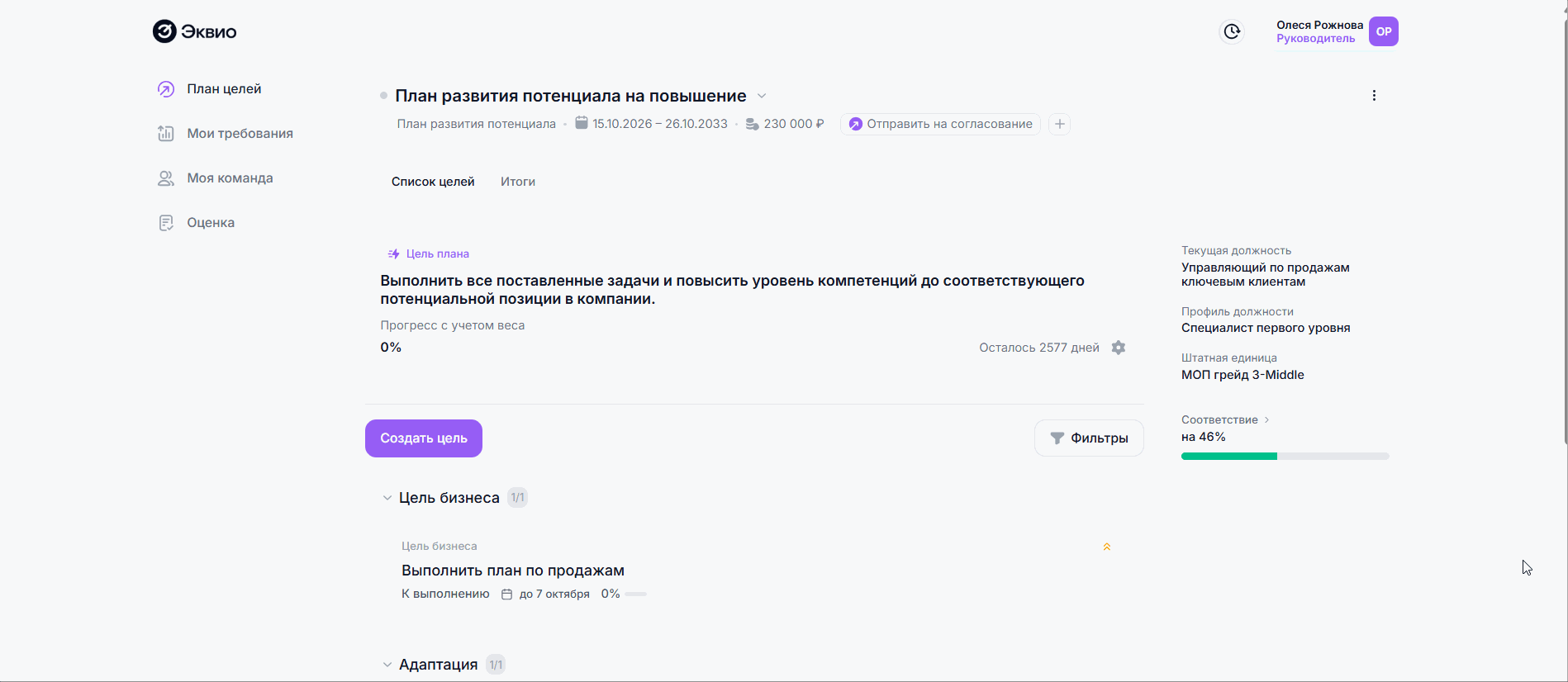The width and height of the screenshot is (1568, 682).
Task: Click the Олеся Рожнова user name
Action: coord(1320,25)
